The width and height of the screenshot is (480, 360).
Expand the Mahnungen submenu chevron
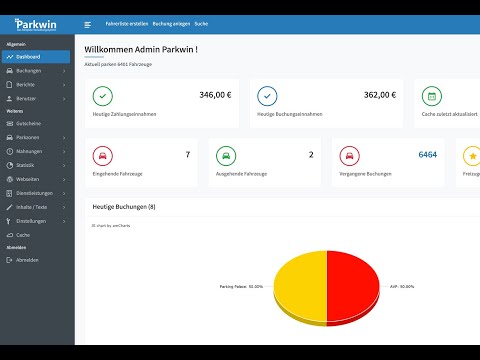point(64,152)
